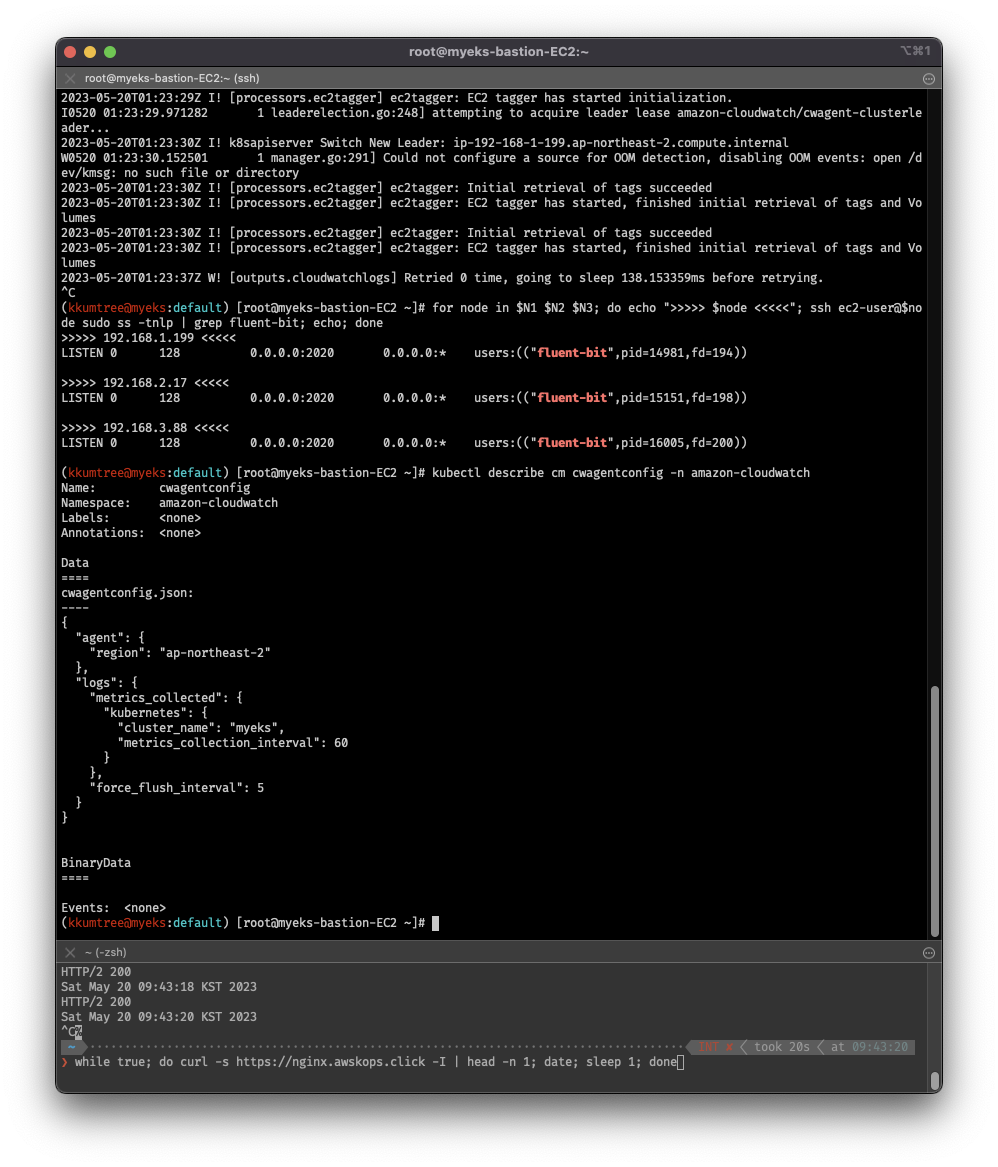
Task: Click the Labels: <none> line
Action: point(131,518)
